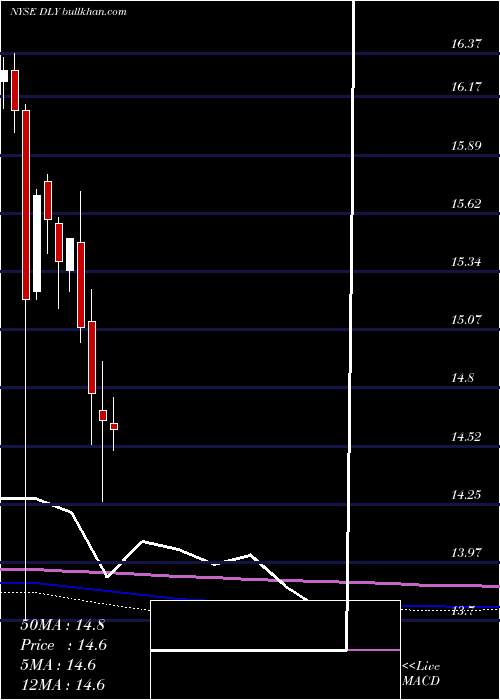Click the 14.52 price axis label
This screenshot has height=700, width=500.
click(x=466, y=437)
